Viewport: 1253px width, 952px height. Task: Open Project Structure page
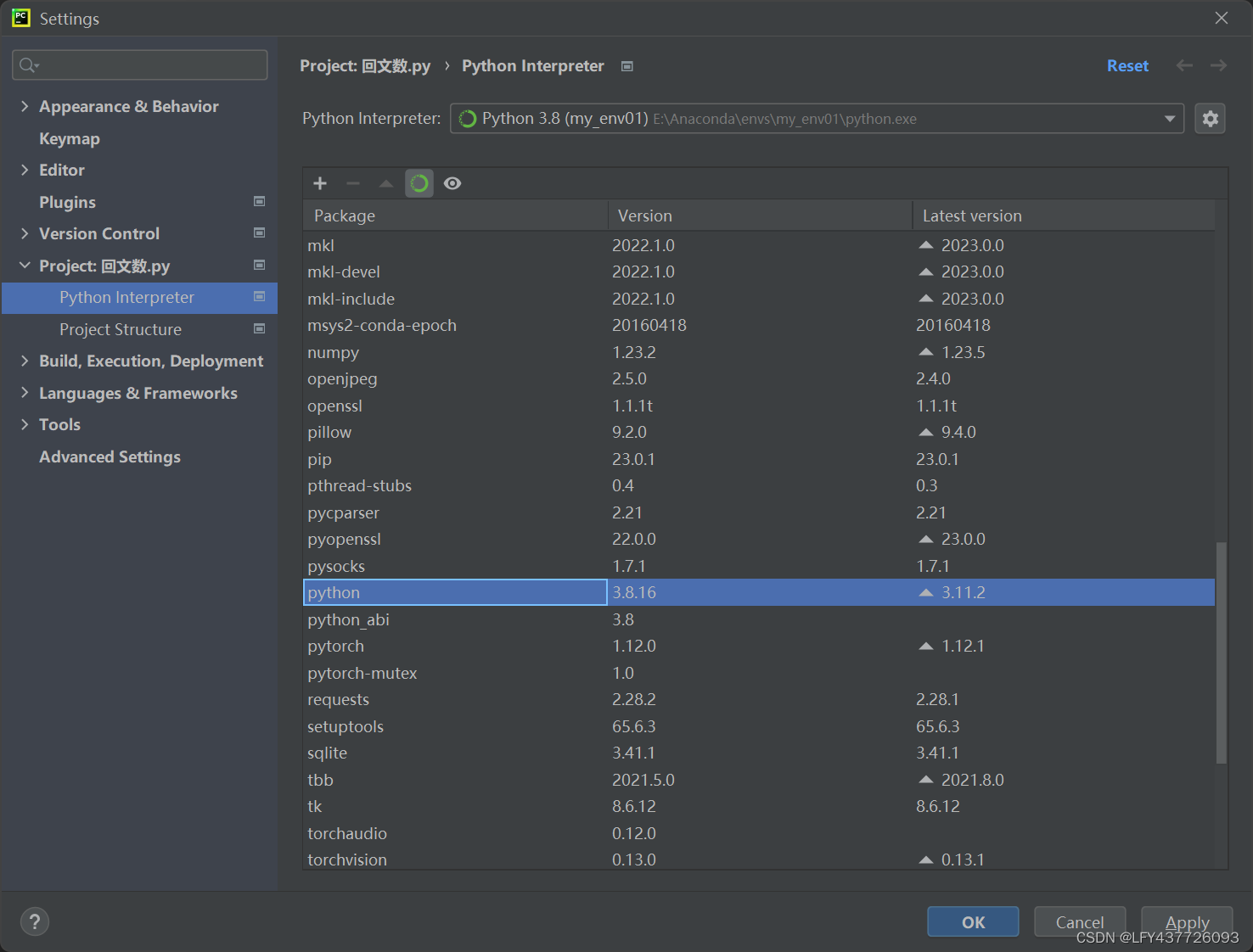click(121, 329)
